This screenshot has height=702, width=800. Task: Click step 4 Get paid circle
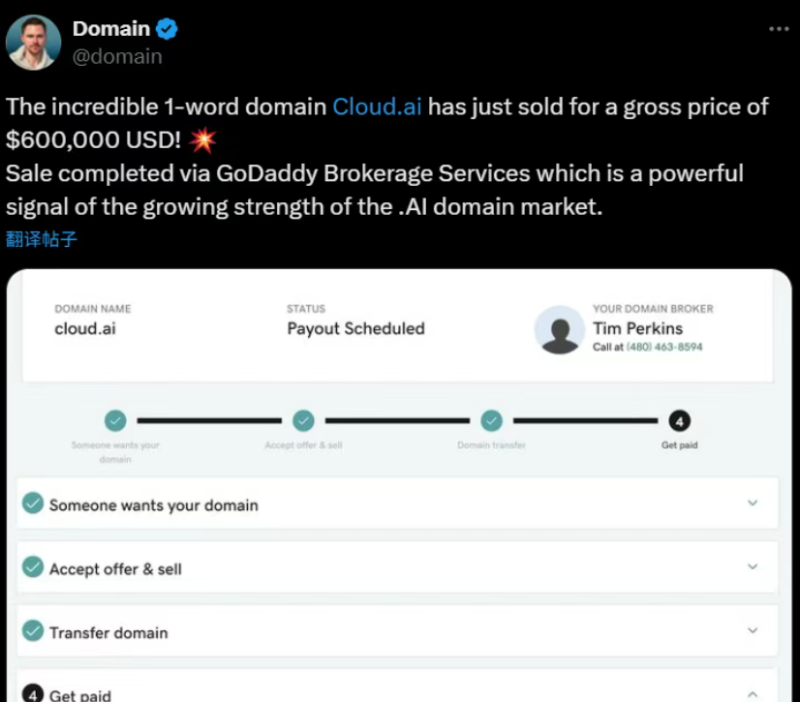(679, 421)
